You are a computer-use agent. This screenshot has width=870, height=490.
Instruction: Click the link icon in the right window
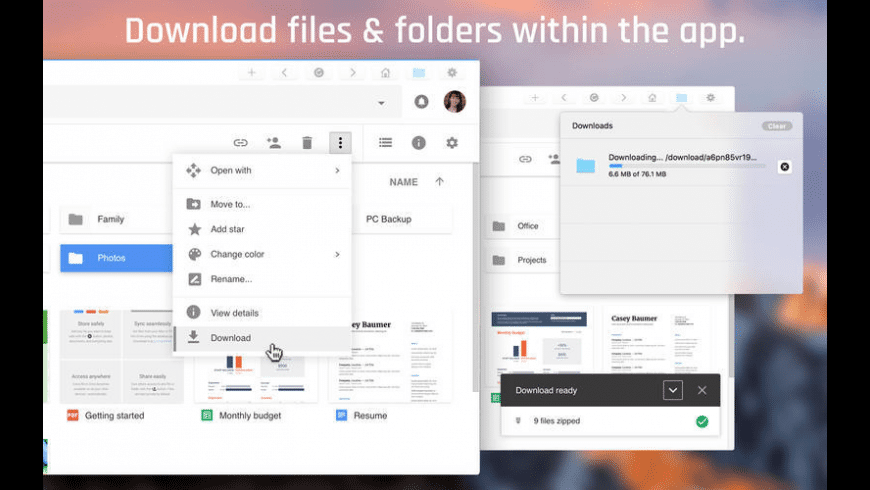click(x=525, y=159)
